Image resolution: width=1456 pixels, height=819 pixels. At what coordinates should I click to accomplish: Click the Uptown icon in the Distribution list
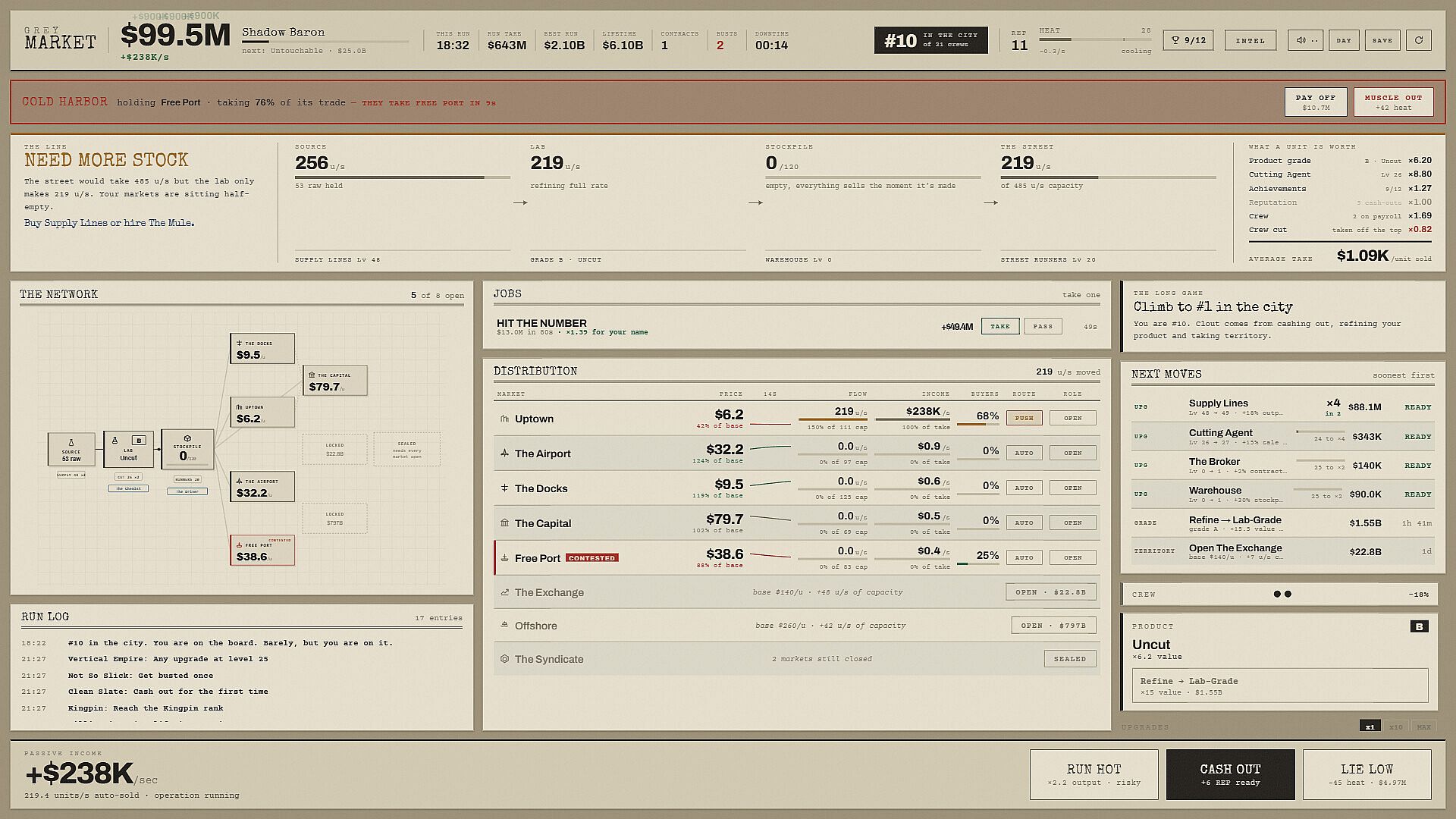pos(504,419)
